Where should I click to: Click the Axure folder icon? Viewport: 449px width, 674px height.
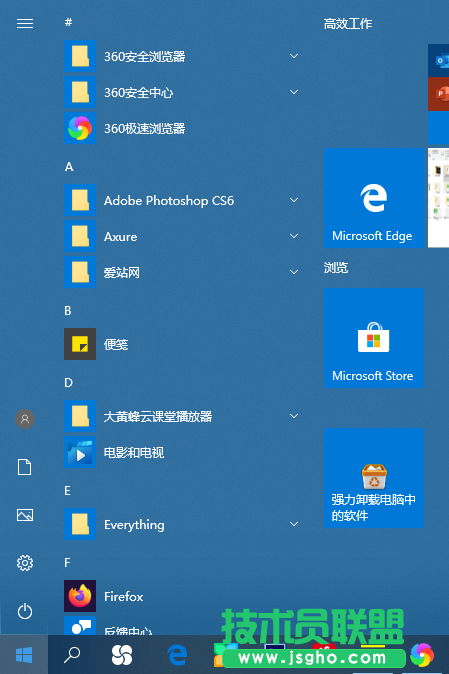click(80, 236)
